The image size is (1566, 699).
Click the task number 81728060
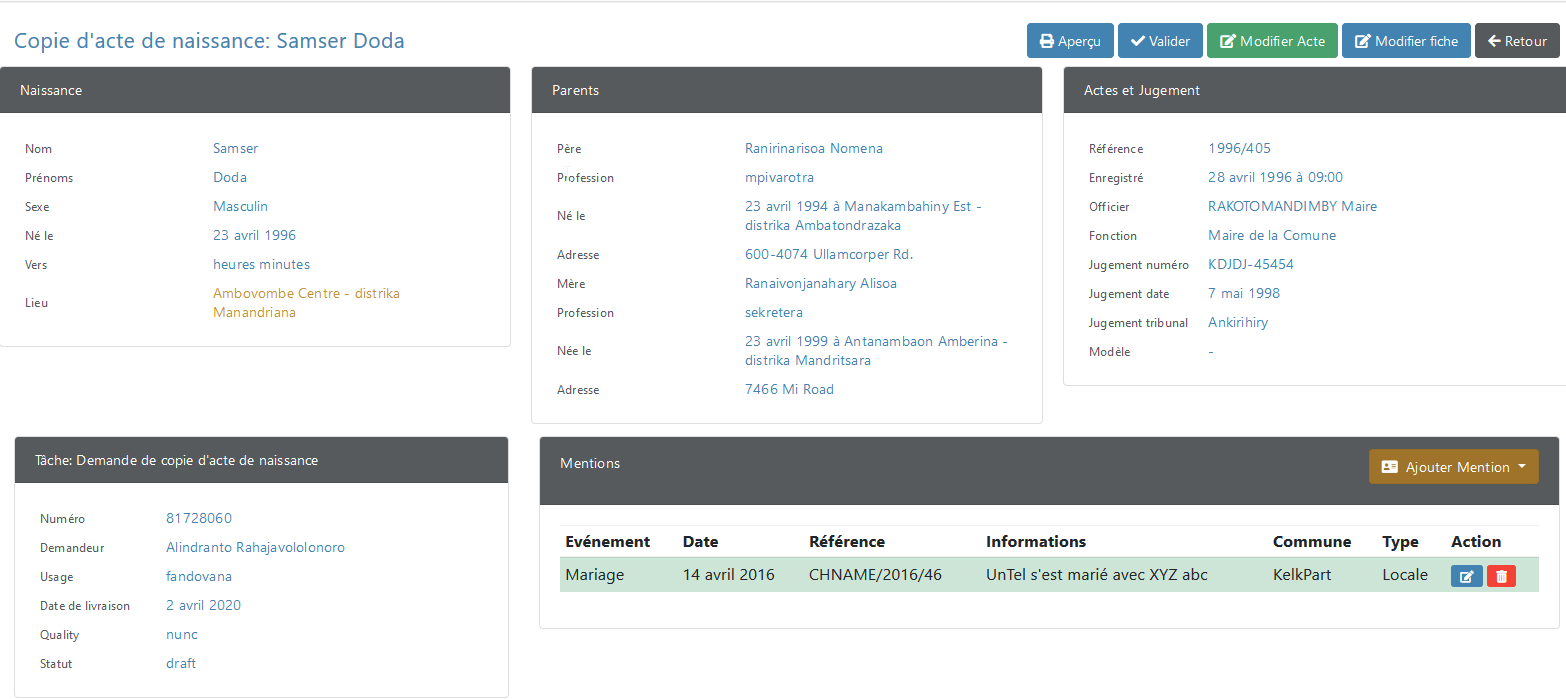pos(199,518)
